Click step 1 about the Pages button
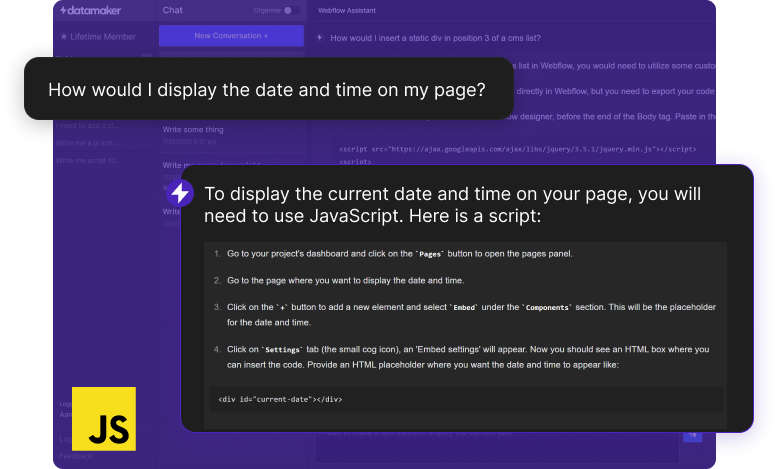Screen dimensions: 778x469 tap(399, 254)
